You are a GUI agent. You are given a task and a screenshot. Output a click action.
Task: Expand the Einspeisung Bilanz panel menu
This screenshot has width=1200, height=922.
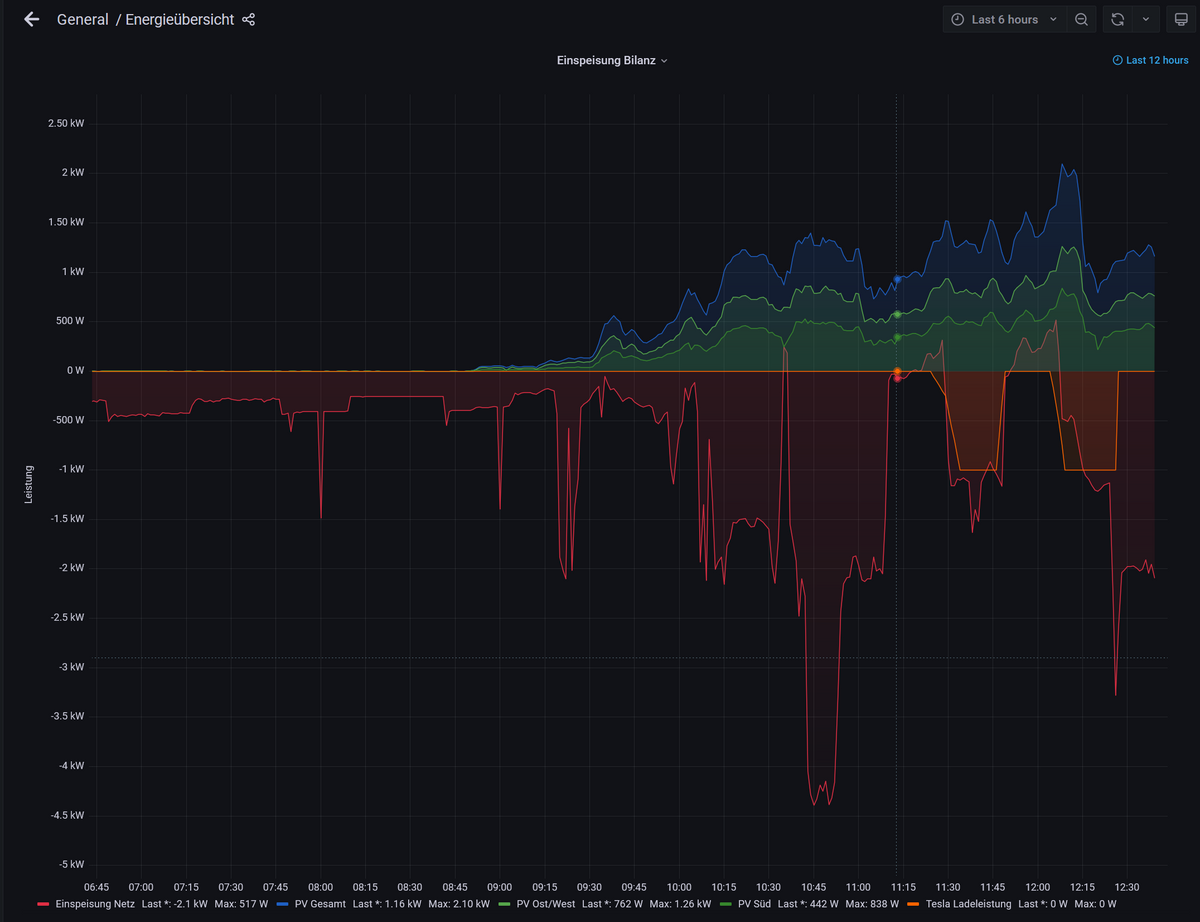[x=612, y=60]
